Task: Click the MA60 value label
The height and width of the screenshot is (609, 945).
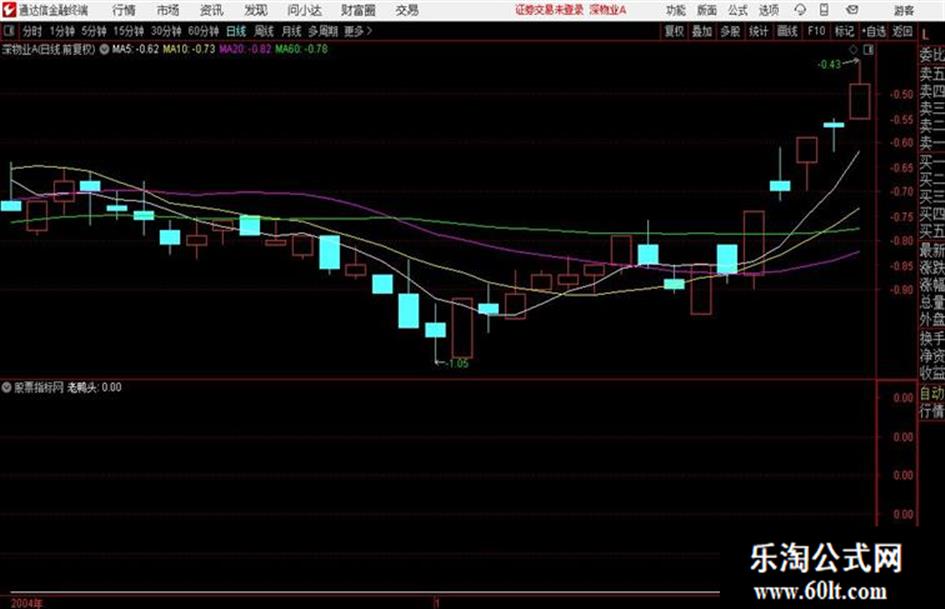Action: [301, 49]
